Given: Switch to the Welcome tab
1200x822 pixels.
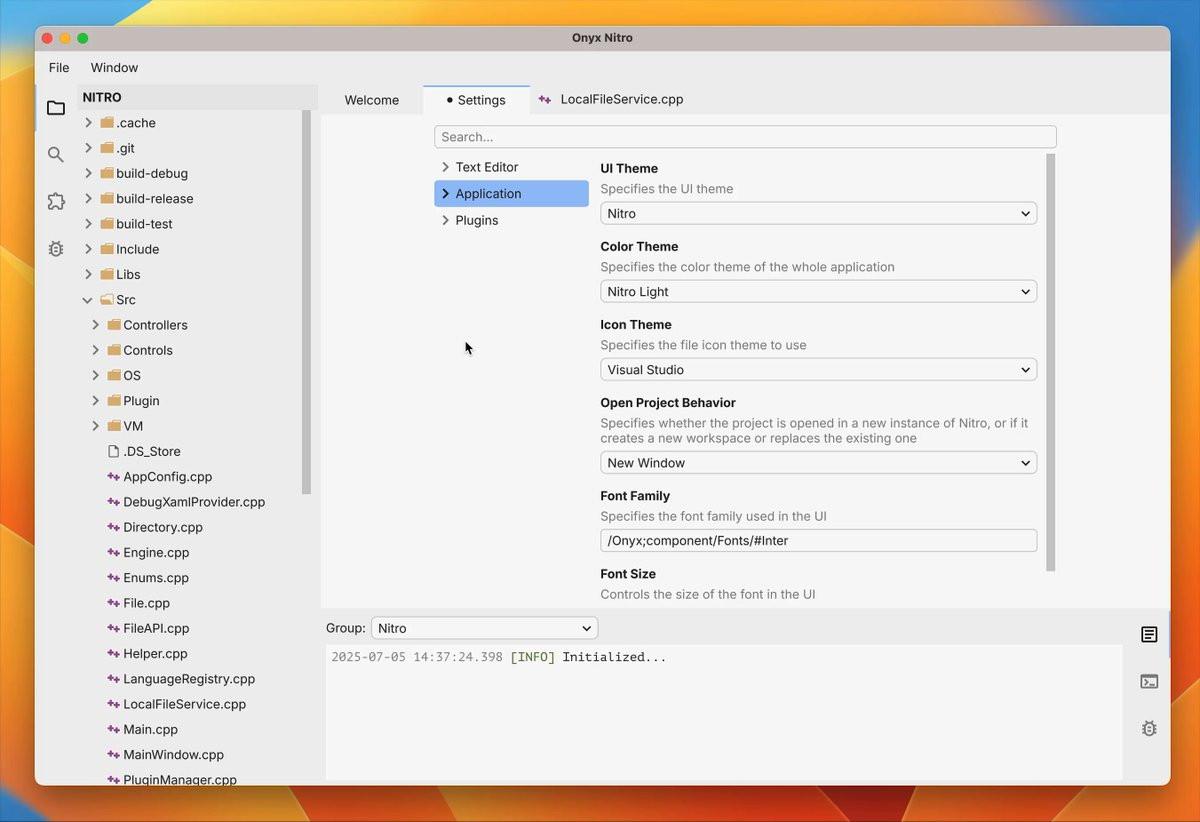Looking at the screenshot, I should coord(371,100).
